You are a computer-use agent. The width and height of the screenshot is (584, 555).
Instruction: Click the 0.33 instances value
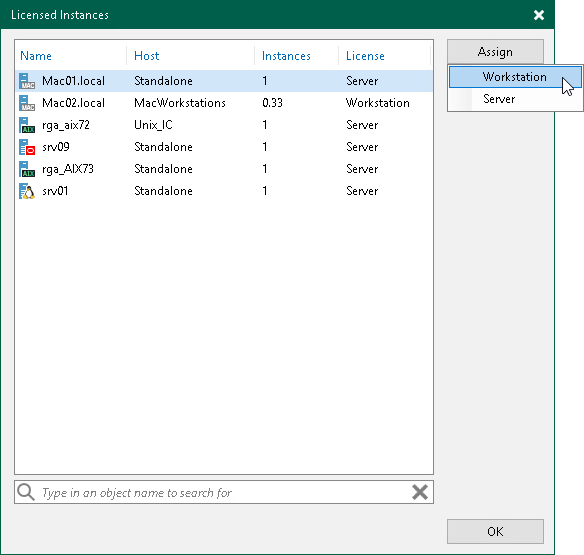point(272,103)
